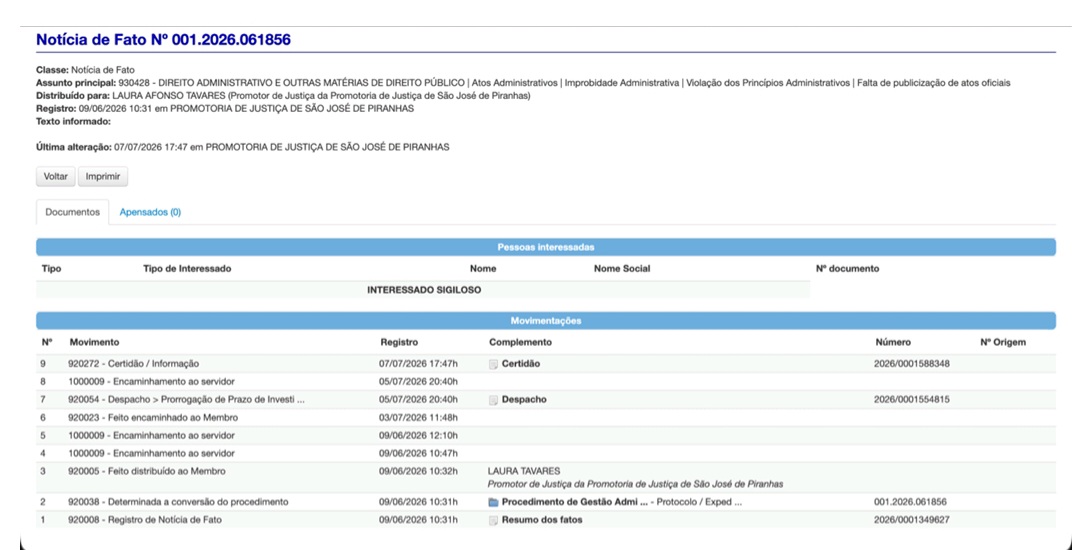Select the Certidão / Informação movement row
This screenshot has width=1080, height=550.
click(x=546, y=364)
